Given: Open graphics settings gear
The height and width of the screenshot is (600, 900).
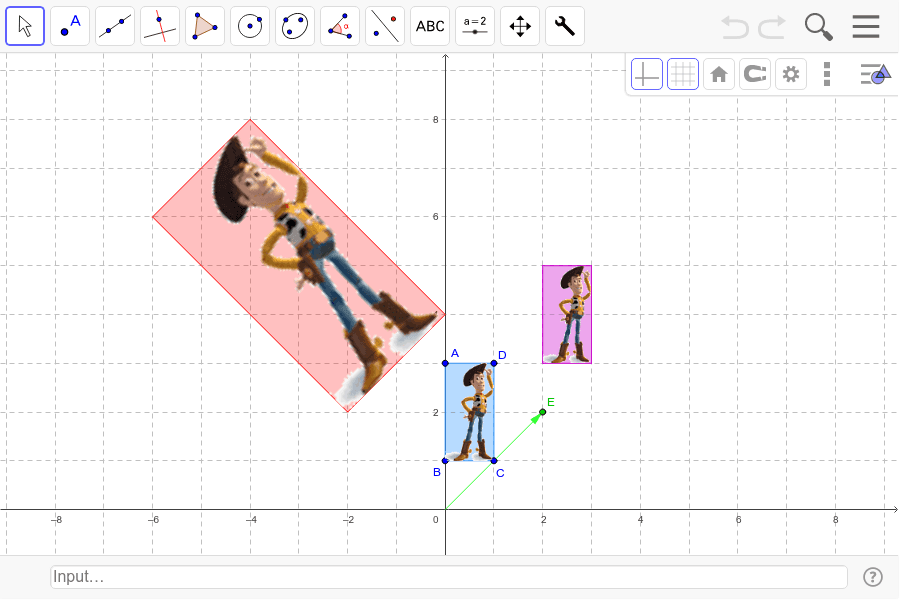Looking at the screenshot, I should (x=791, y=74).
